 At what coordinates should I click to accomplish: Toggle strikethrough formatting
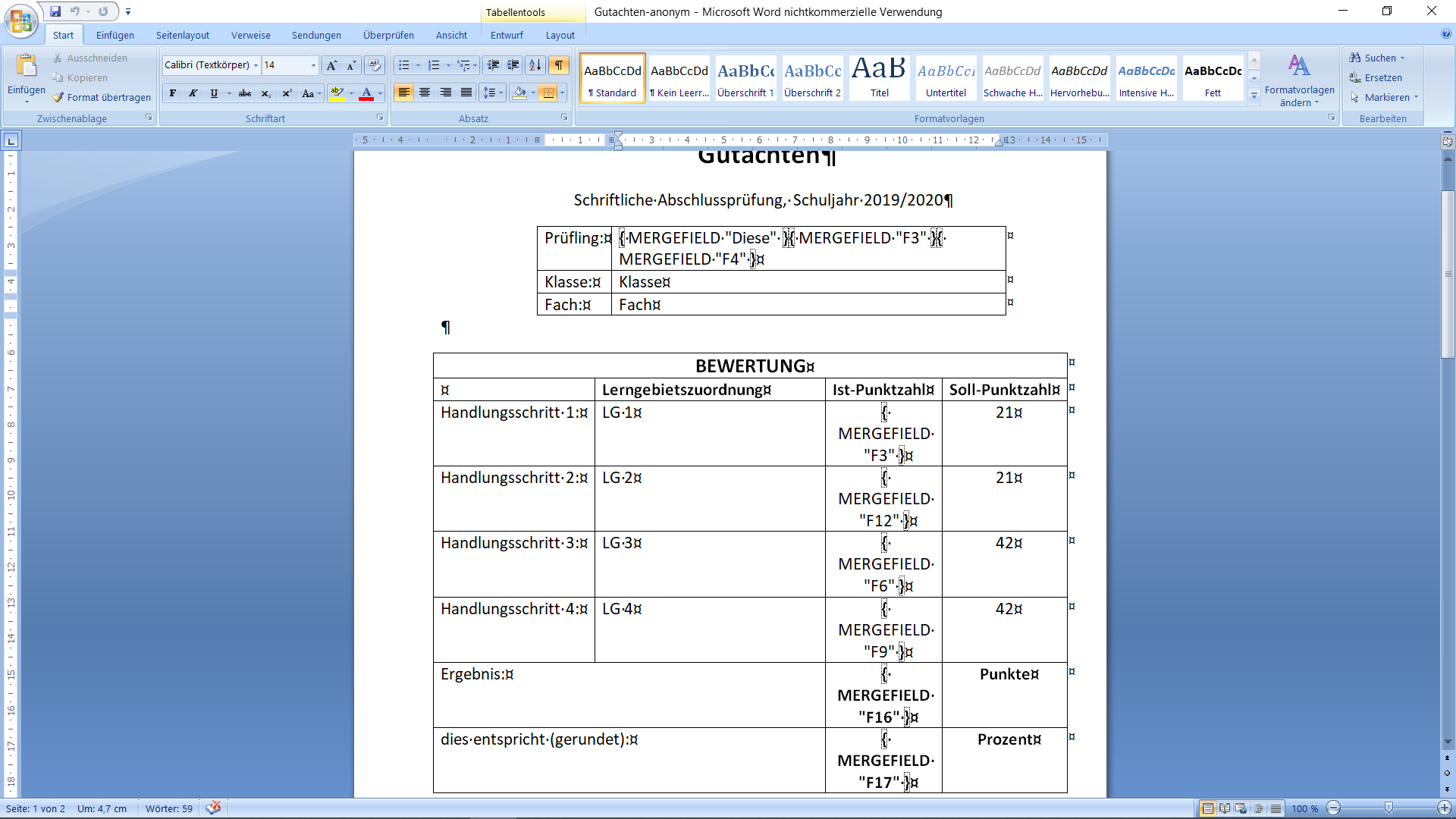(245, 93)
